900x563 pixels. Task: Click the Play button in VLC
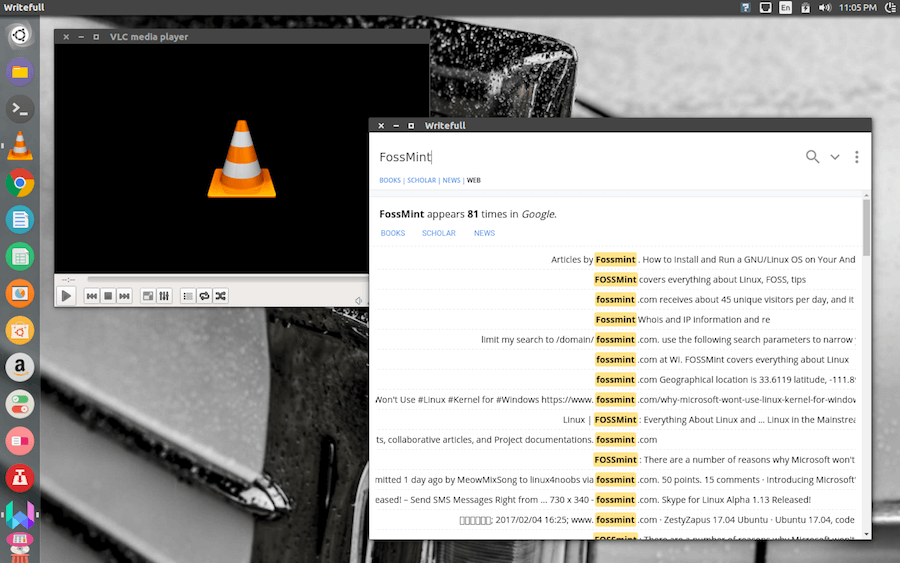click(x=66, y=296)
